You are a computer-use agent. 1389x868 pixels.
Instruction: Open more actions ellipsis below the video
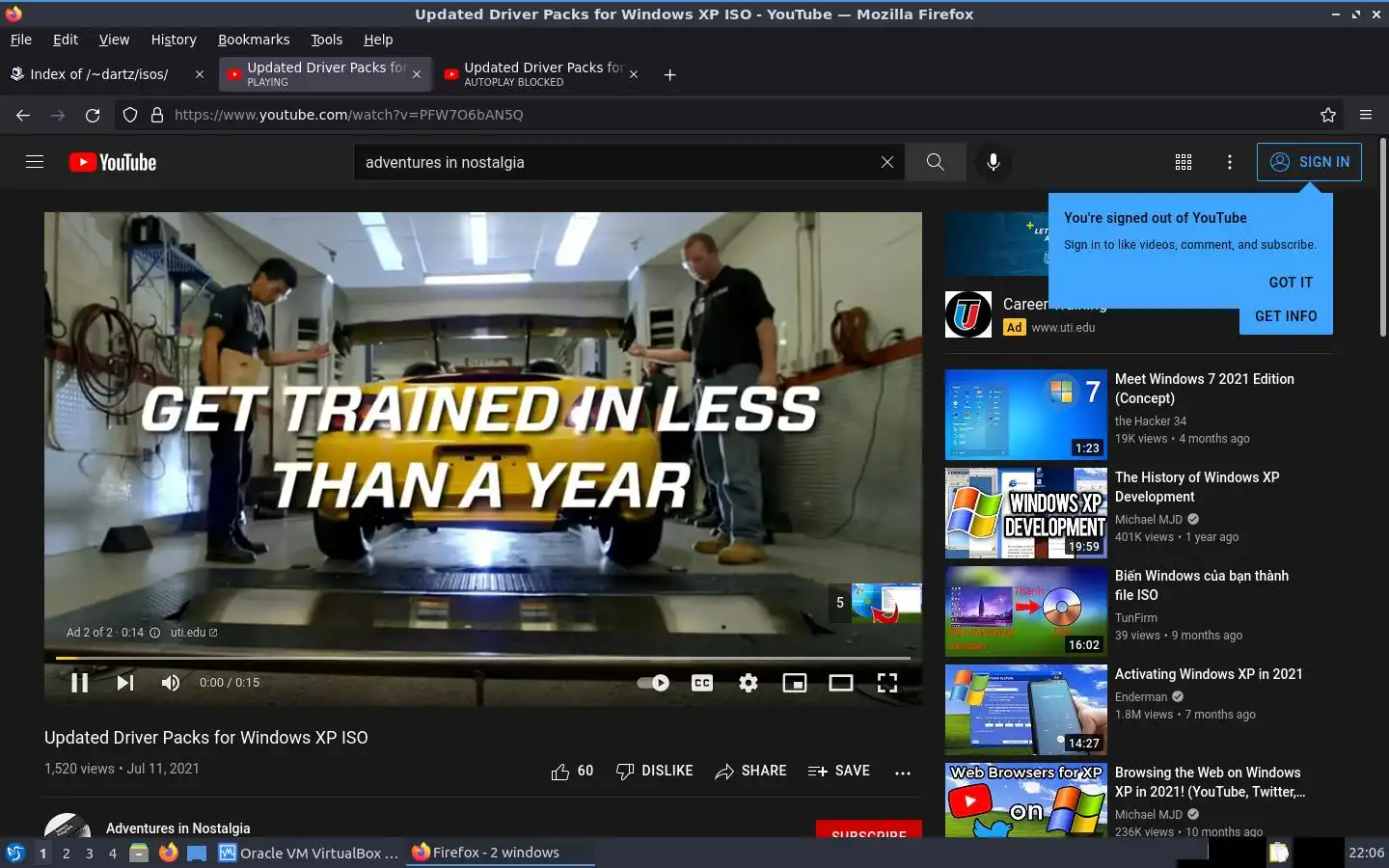coord(903,772)
